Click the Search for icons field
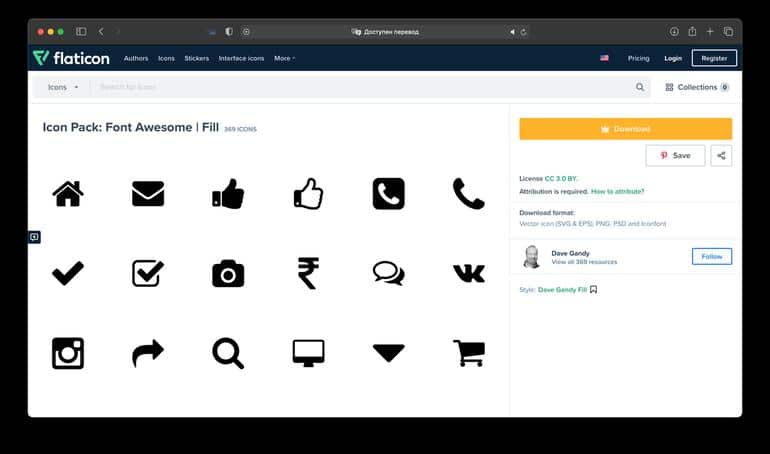Viewport: 770px width, 454px height. click(x=360, y=87)
